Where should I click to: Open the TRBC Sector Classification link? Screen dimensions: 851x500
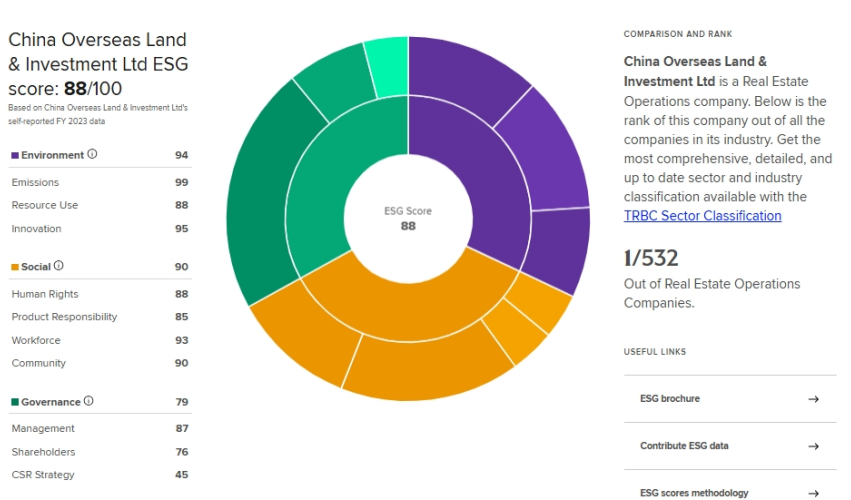coord(702,216)
